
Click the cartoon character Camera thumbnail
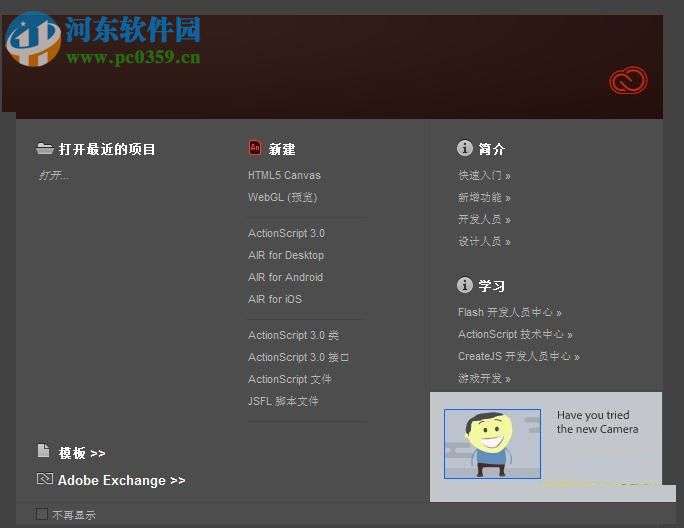click(x=492, y=444)
